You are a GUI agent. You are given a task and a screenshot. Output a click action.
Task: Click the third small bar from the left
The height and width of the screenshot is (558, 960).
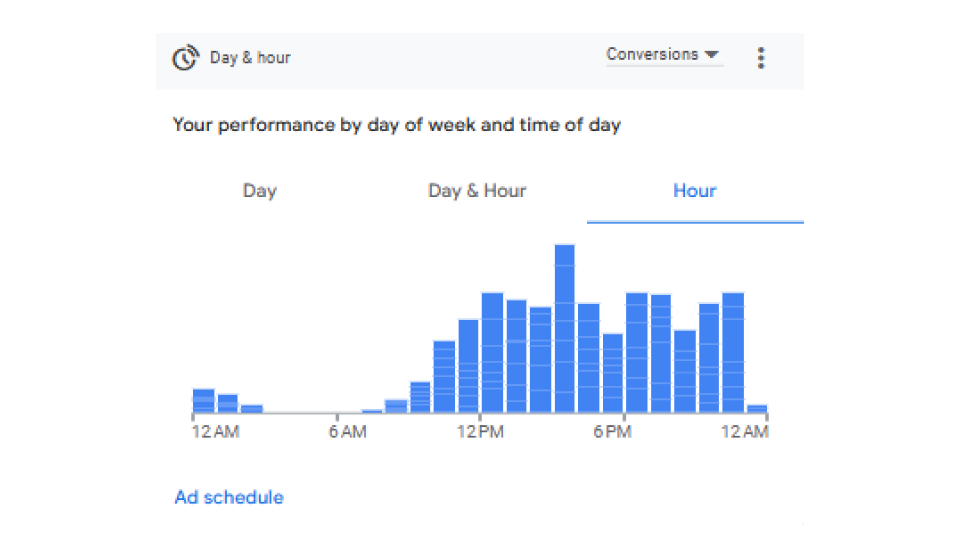click(251, 408)
